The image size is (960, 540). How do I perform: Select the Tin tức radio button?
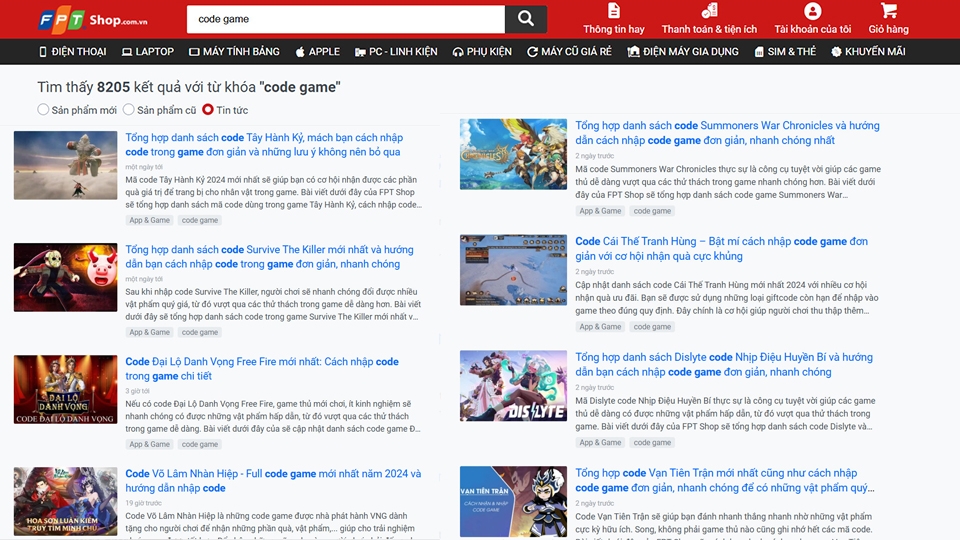coord(208,110)
